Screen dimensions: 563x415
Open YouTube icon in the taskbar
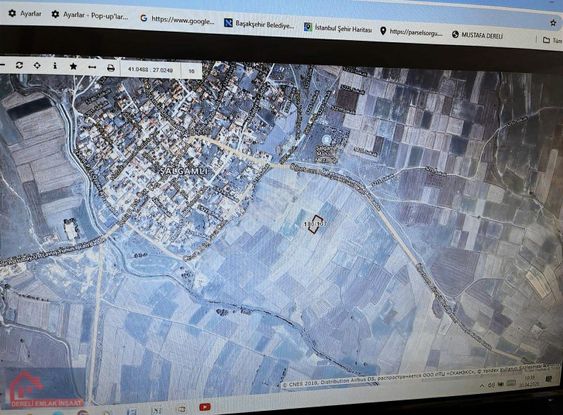(x=205, y=407)
